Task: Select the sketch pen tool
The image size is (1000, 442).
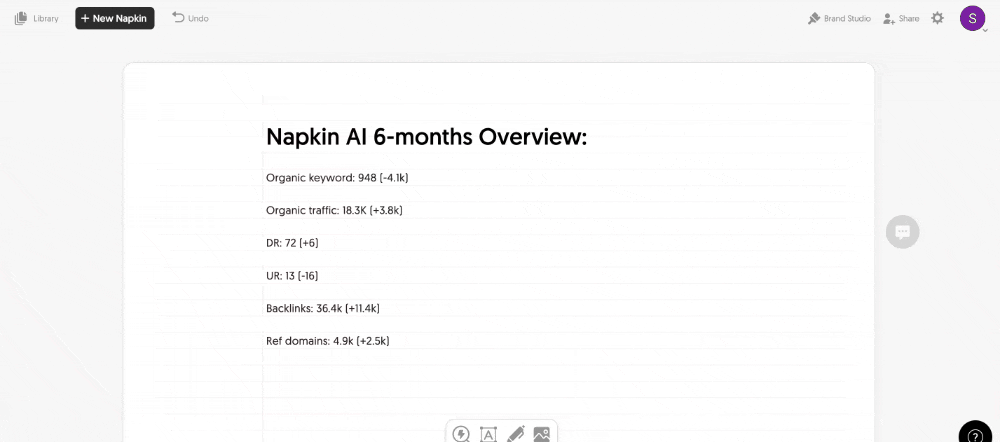Action: (515, 434)
